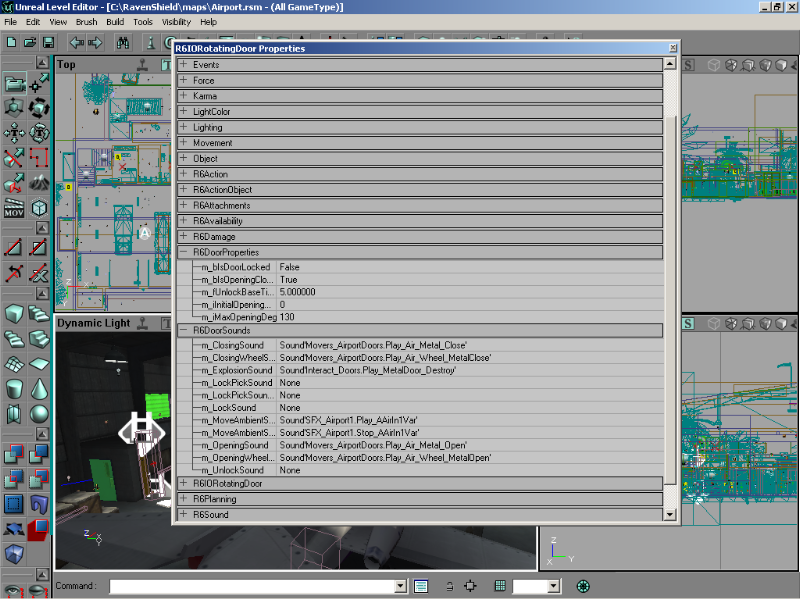
Task: Click the Redo arrow icon
Action: tap(95, 43)
